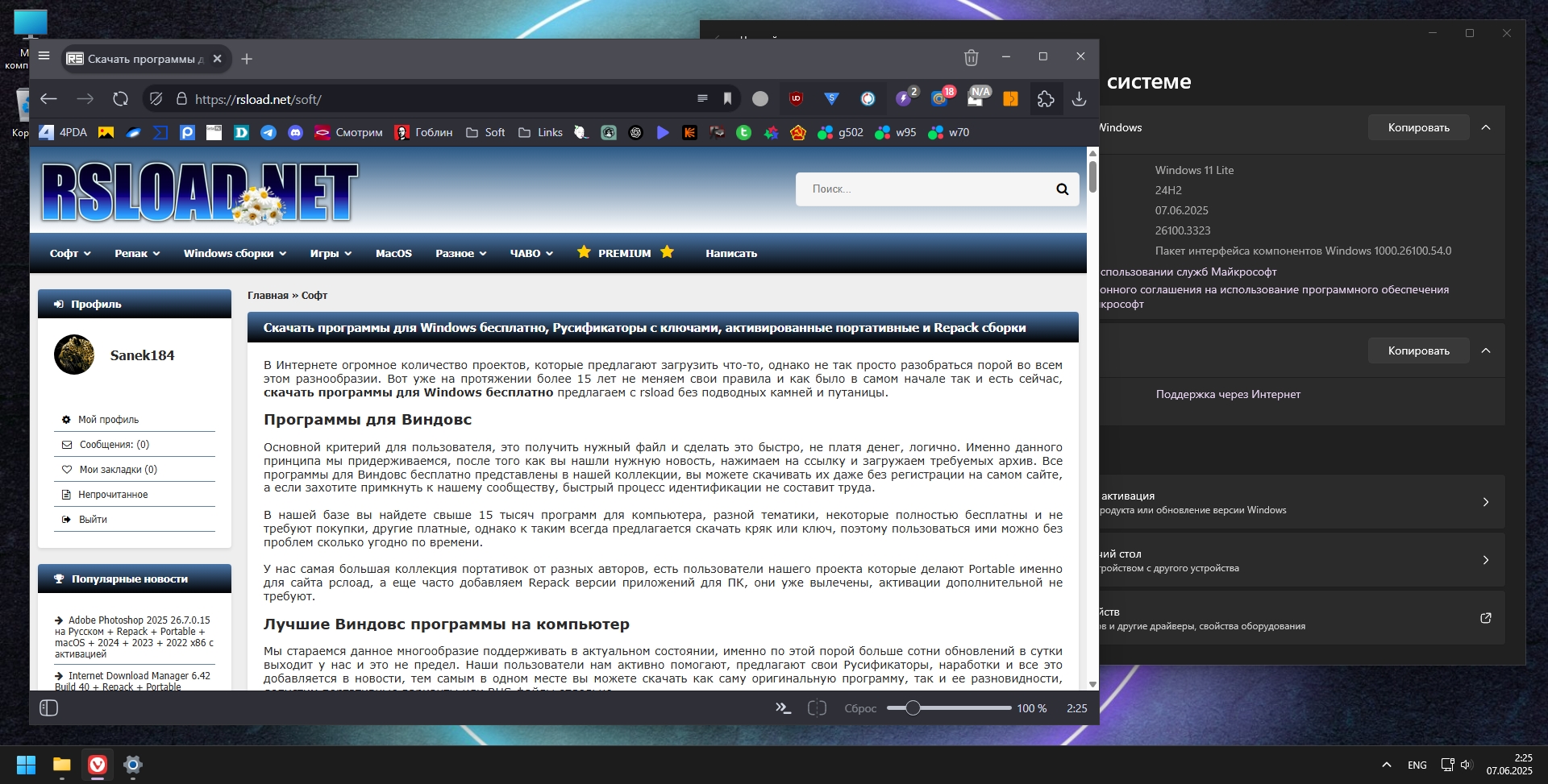Viewport: 1548px width, 784px height.
Task: Open the Extensions puzzle icon
Action: tap(1046, 98)
